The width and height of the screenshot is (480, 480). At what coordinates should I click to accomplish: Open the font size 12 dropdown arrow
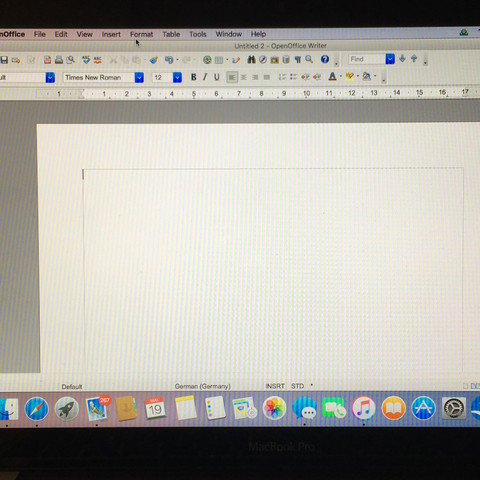tap(177, 78)
